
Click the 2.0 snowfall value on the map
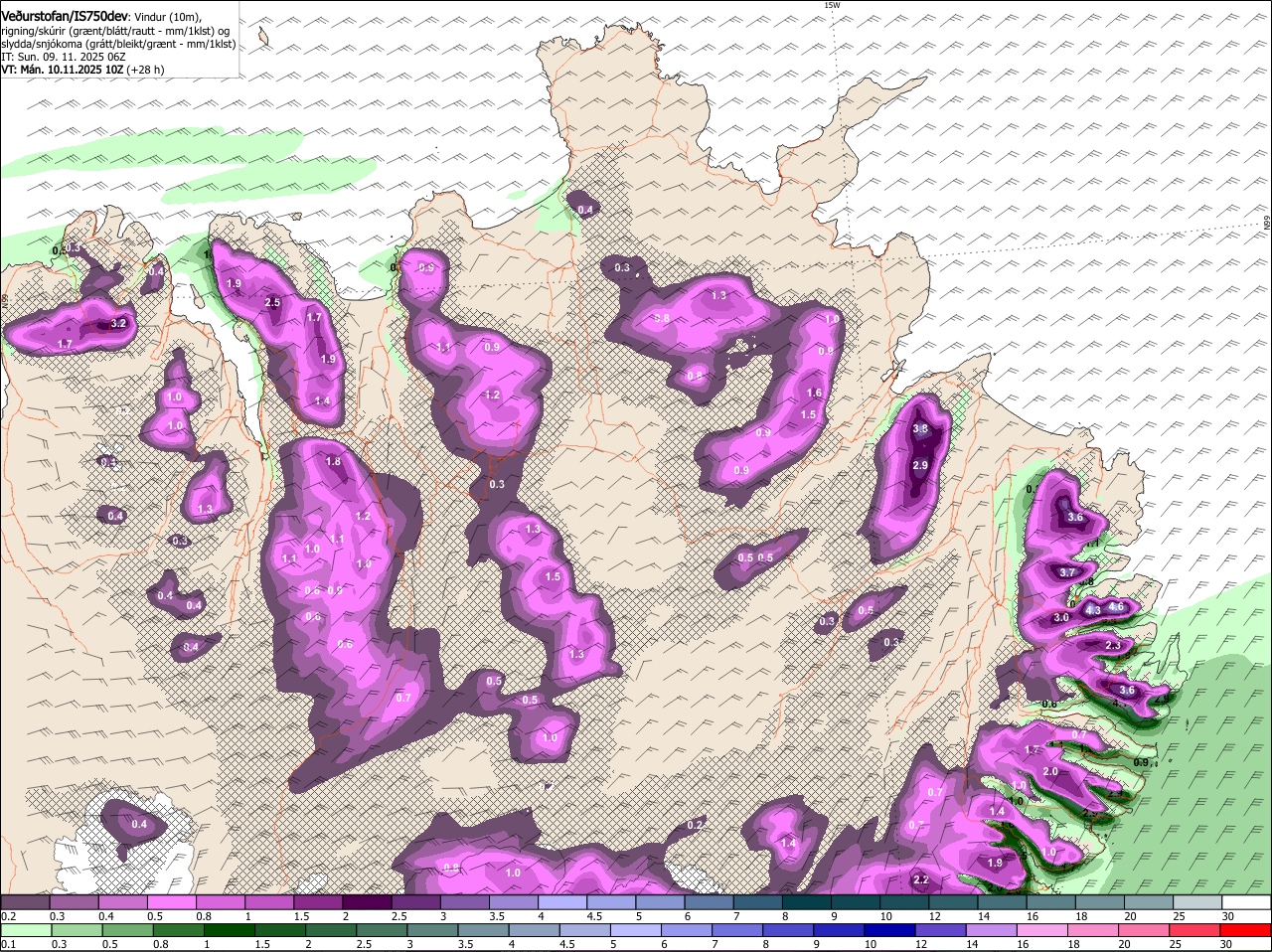point(1050,772)
